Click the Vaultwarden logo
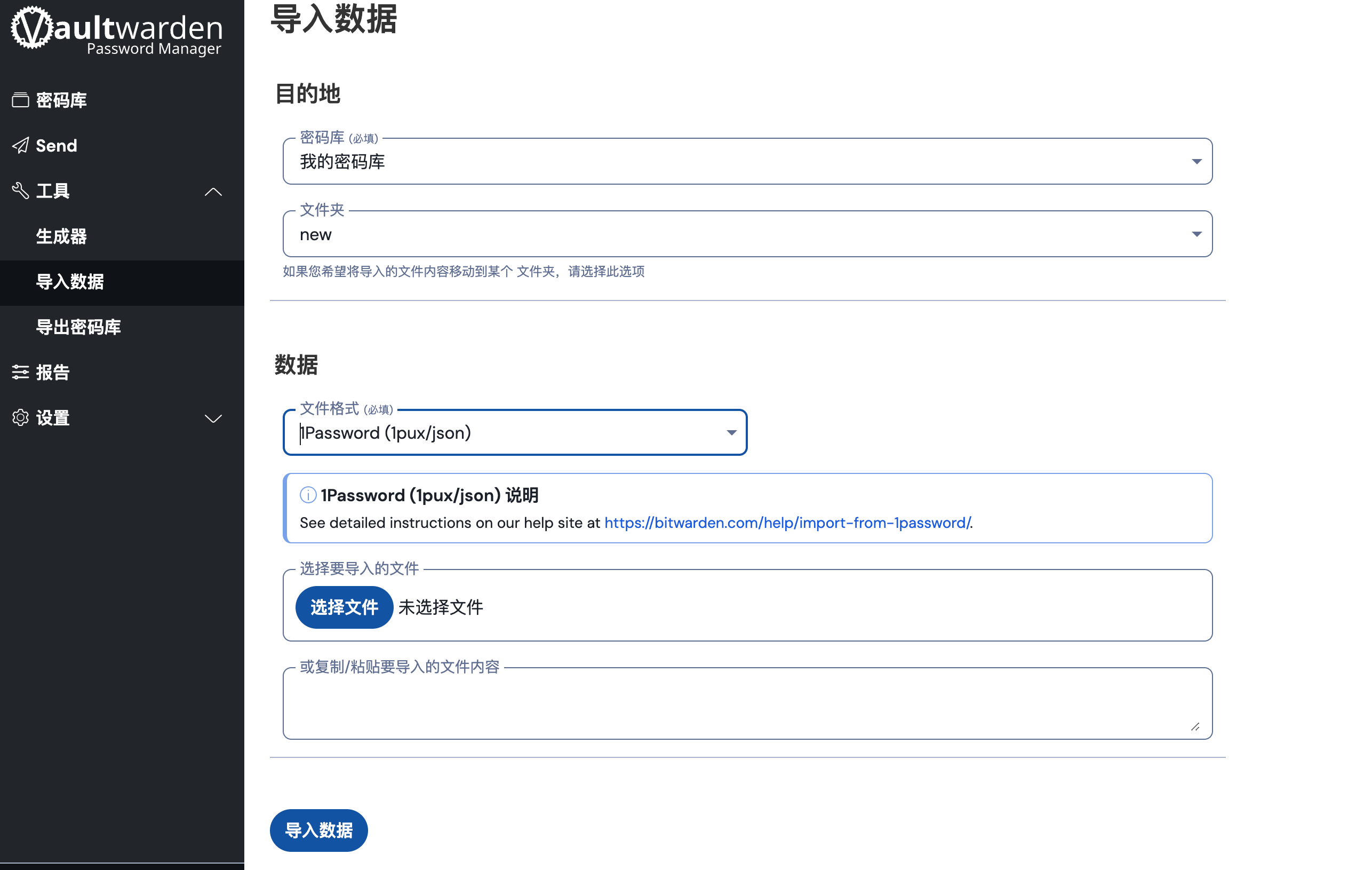Screen dimensions: 1372x870 [117, 31]
